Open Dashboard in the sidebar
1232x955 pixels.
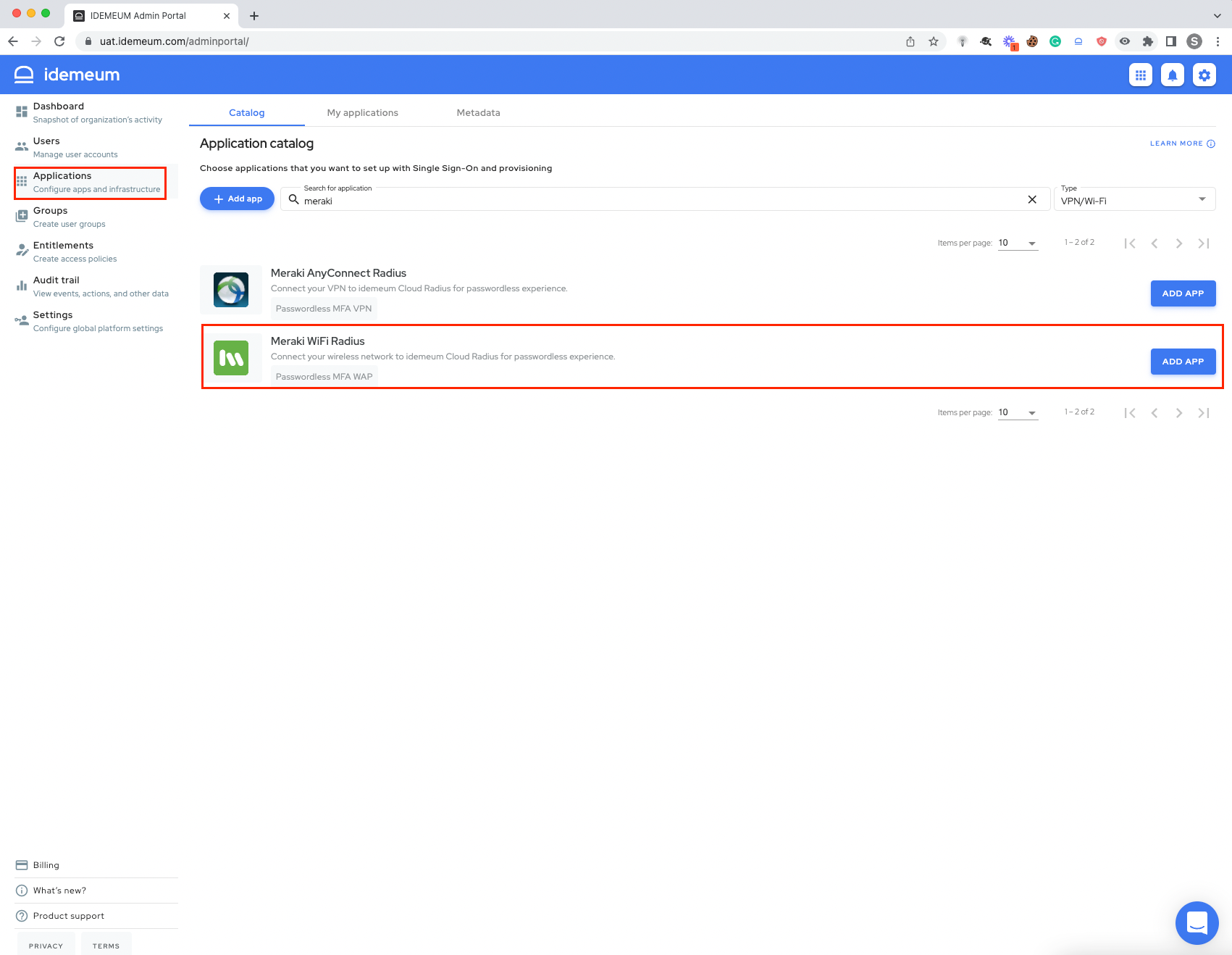coord(96,112)
